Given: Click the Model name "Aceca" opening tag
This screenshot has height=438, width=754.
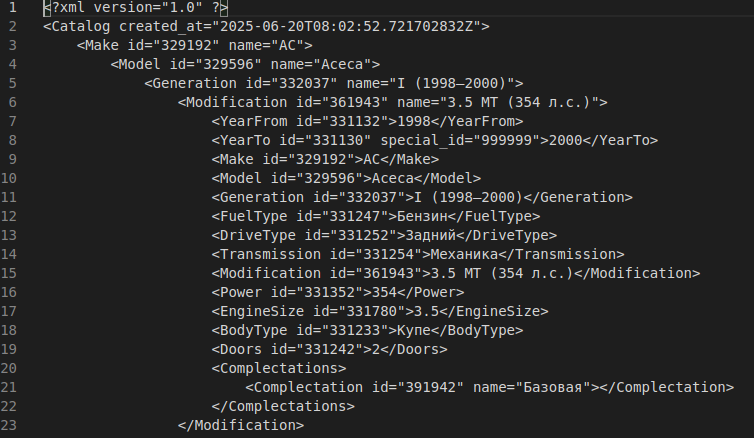Looking at the screenshot, I should 245,64.
